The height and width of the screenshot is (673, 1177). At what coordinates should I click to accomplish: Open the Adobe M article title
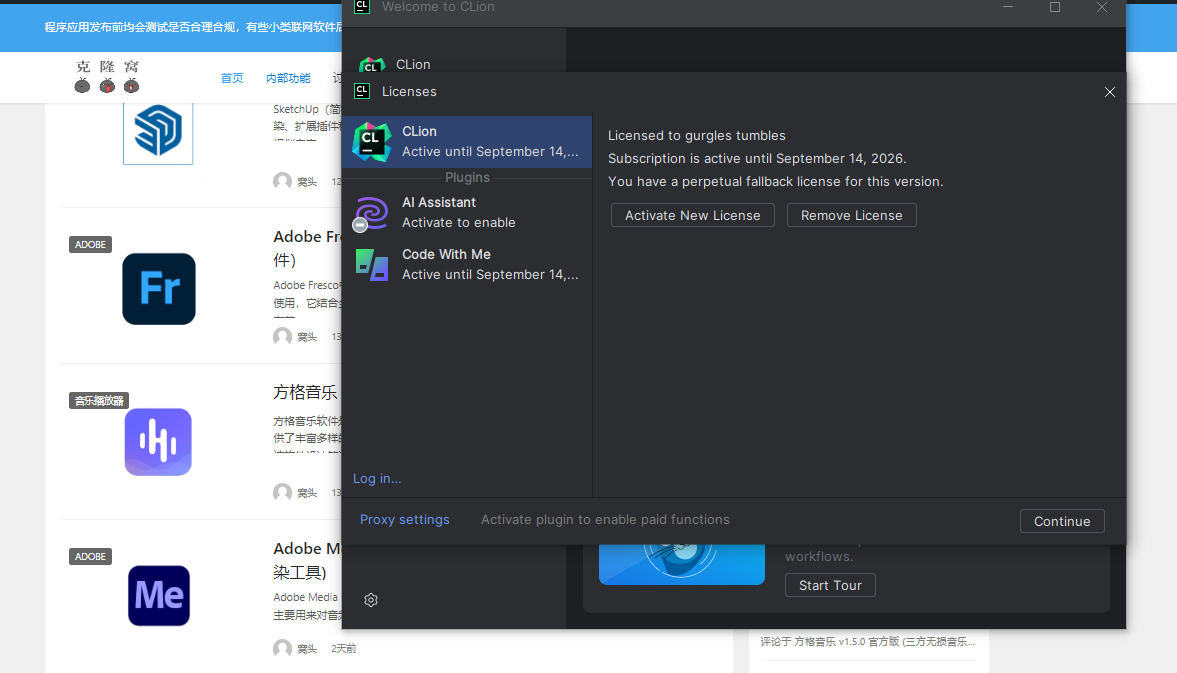tap(307, 560)
